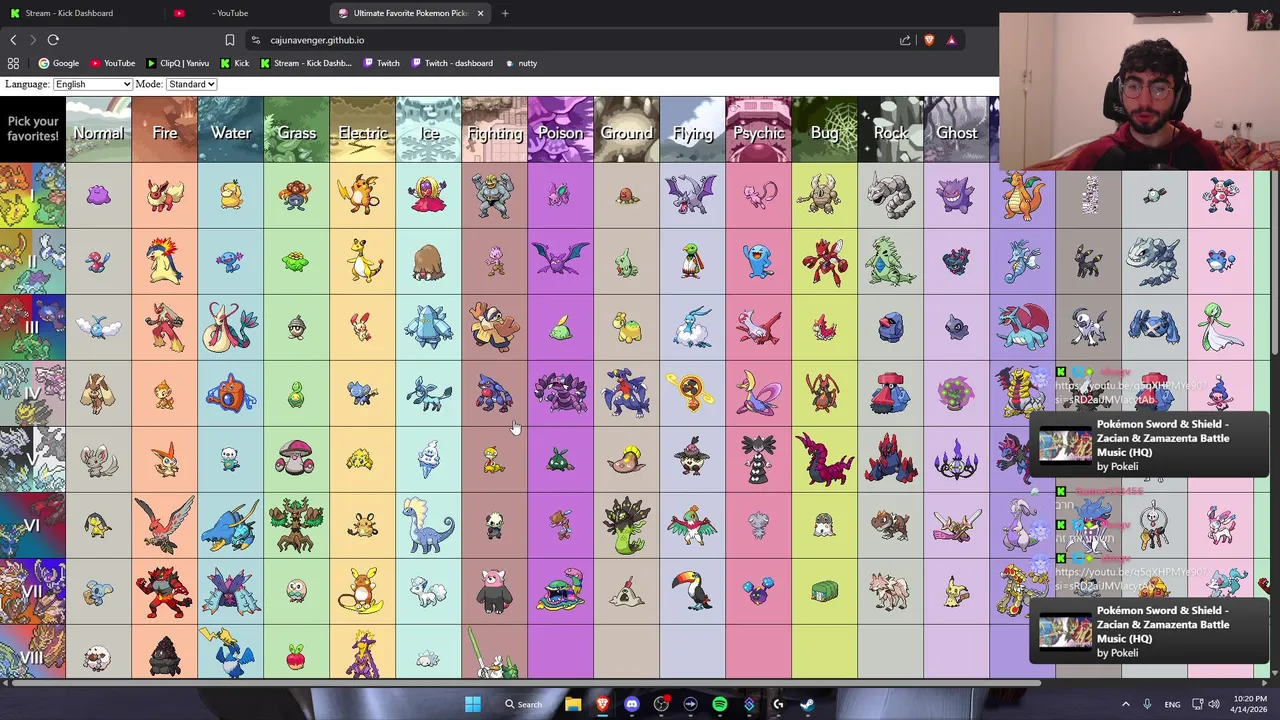The height and width of the screenshot is (720, 1280).
Task: Pick Machamp in the Fighting column
Action: (495, 196)
